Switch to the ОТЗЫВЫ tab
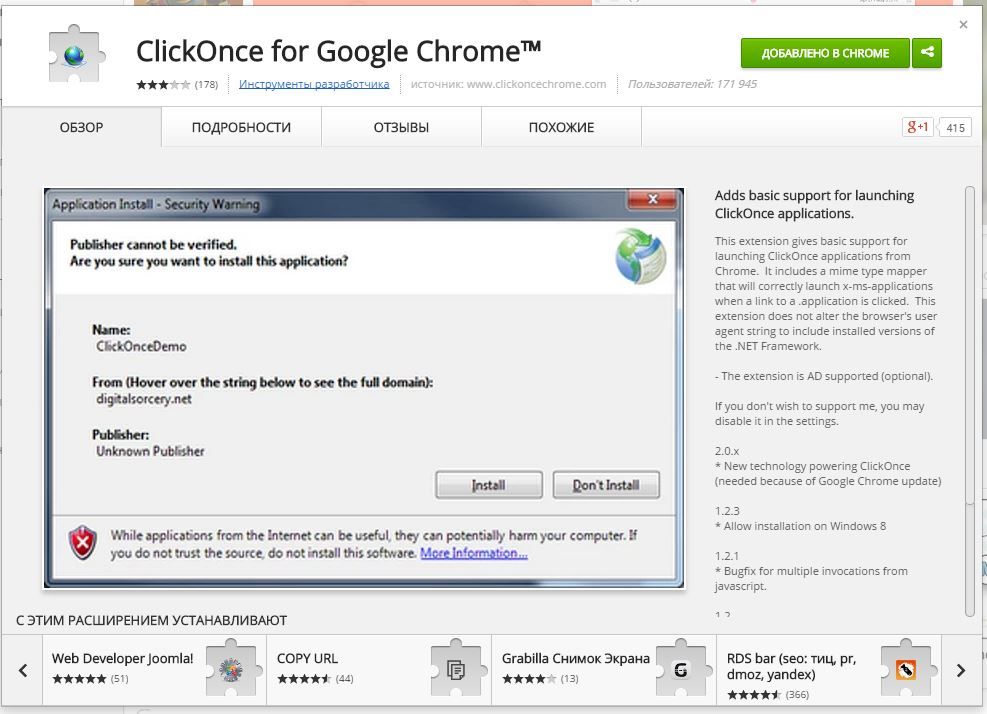This screenshot has width=987, height=714. click(x=401, y=128)
